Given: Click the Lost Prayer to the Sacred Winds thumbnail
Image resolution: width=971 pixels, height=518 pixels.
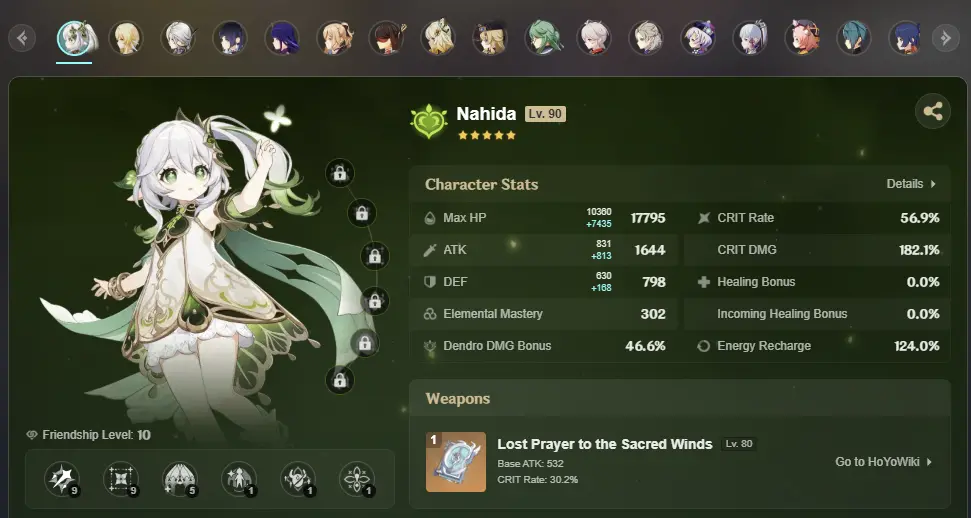Looking at the screenshot, I should click(456, 462).
